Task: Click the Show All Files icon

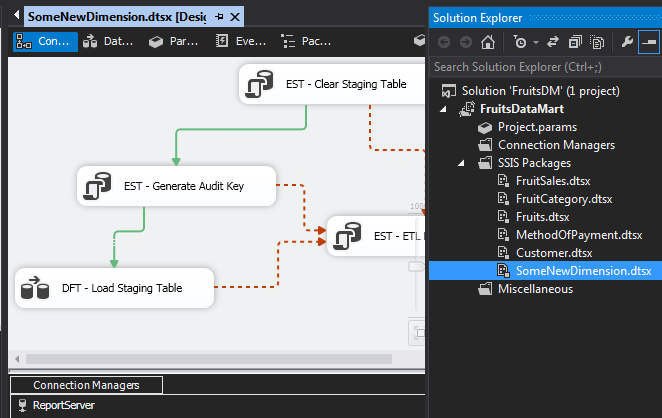Action: (x=597, y=42)
